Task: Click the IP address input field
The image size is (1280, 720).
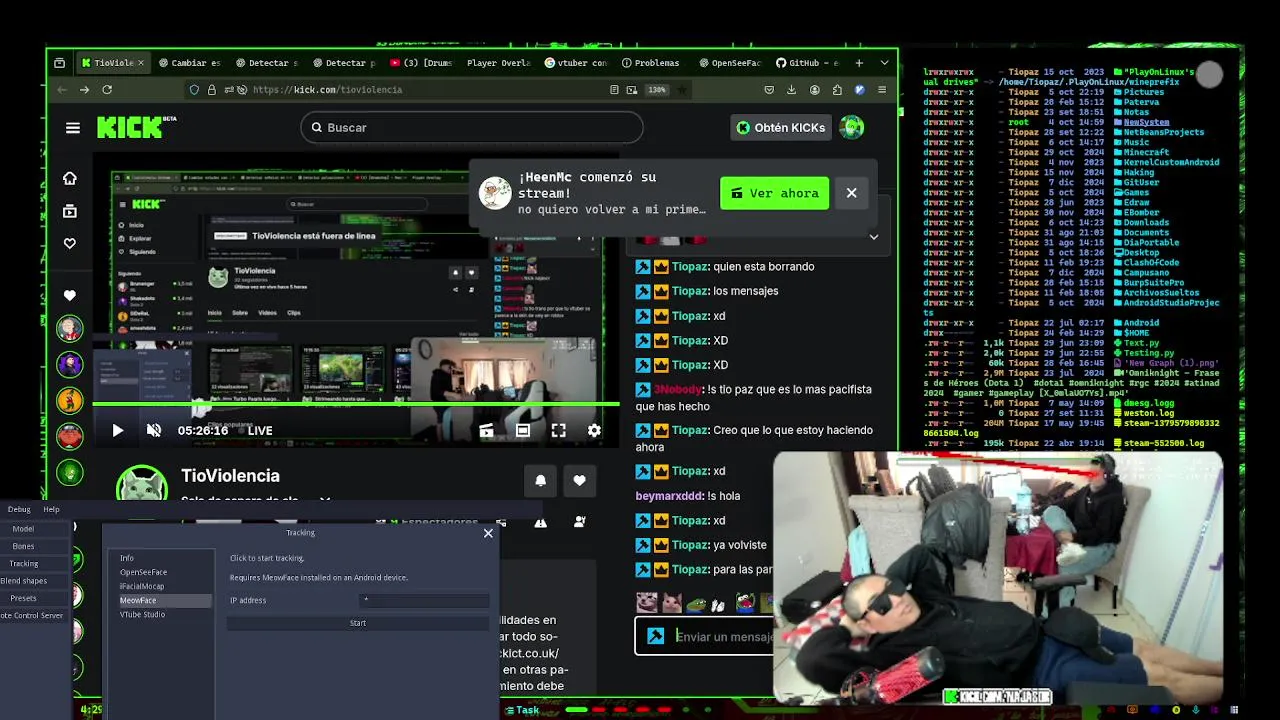Action: [424, 600]
